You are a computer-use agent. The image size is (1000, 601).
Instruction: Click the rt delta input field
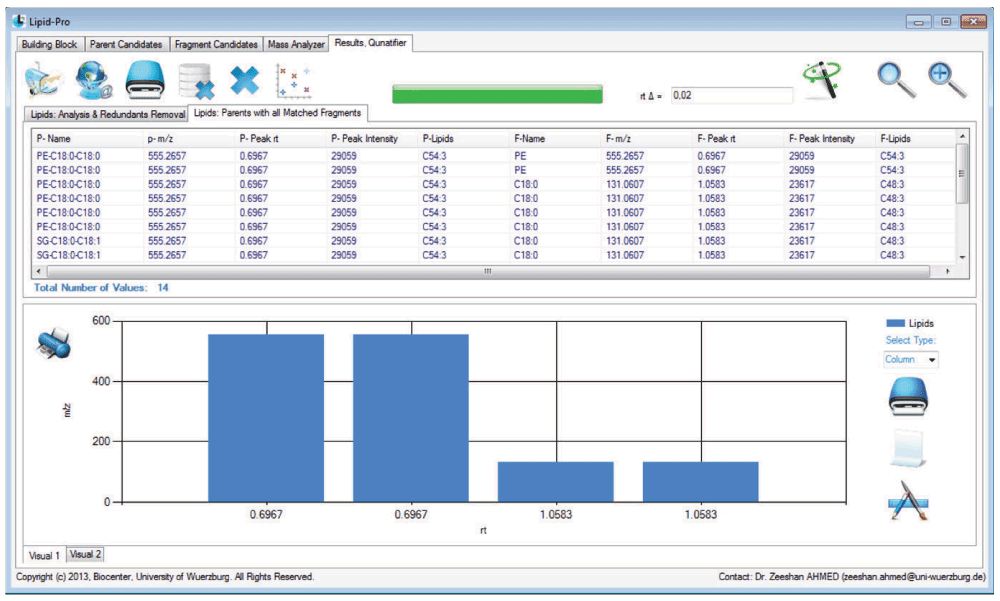click(x=732, y=96)
